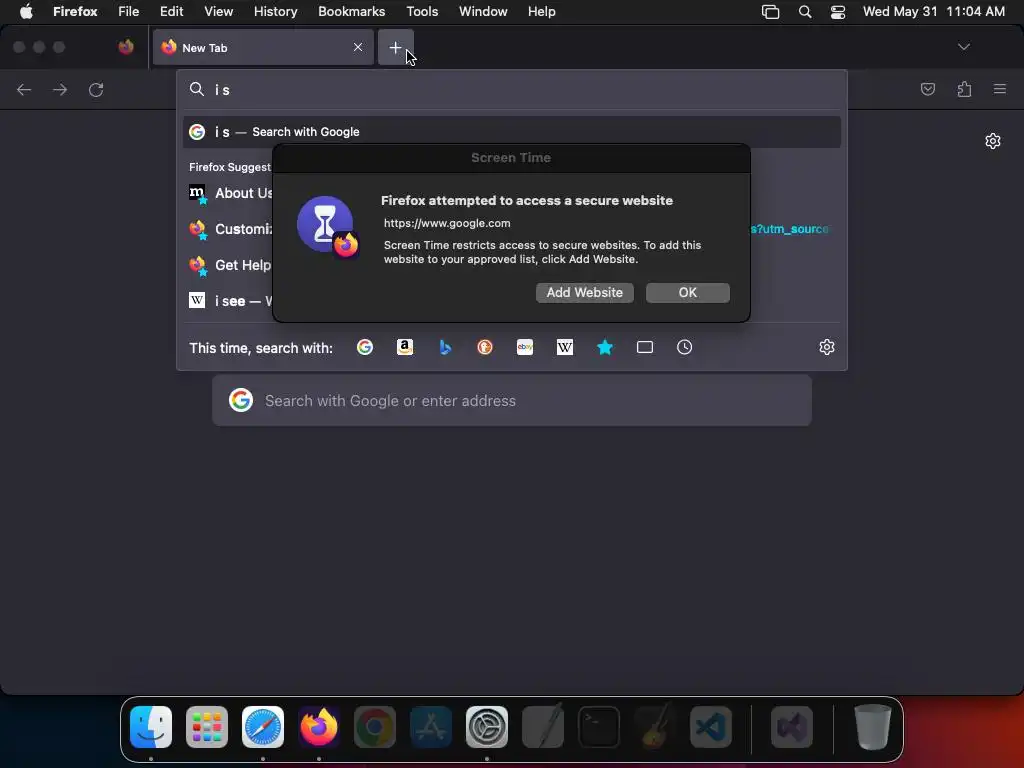Expand the list all tabs chevron

tap(964, 47)
